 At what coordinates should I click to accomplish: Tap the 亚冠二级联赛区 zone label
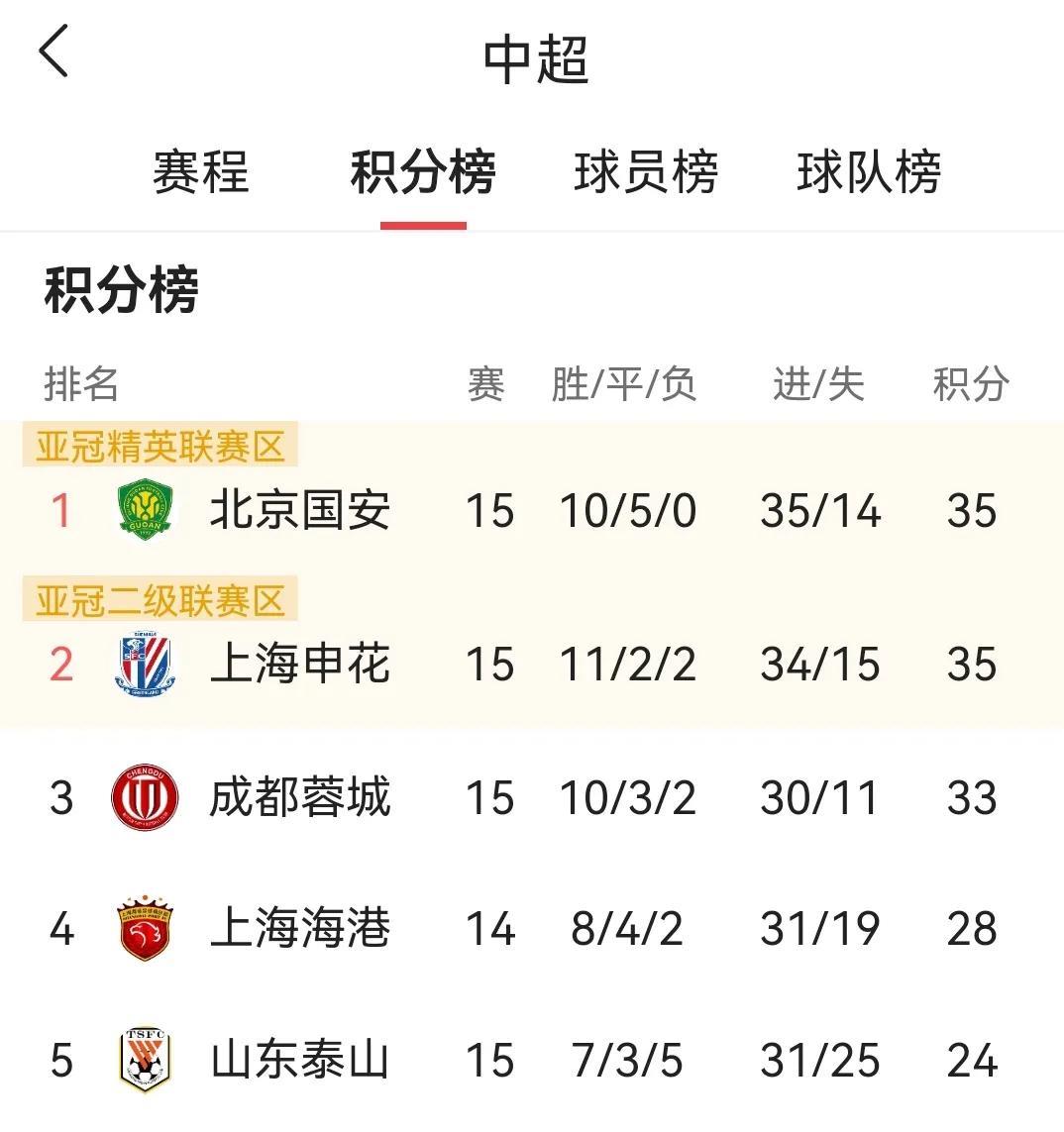click(x=160, y=599)
